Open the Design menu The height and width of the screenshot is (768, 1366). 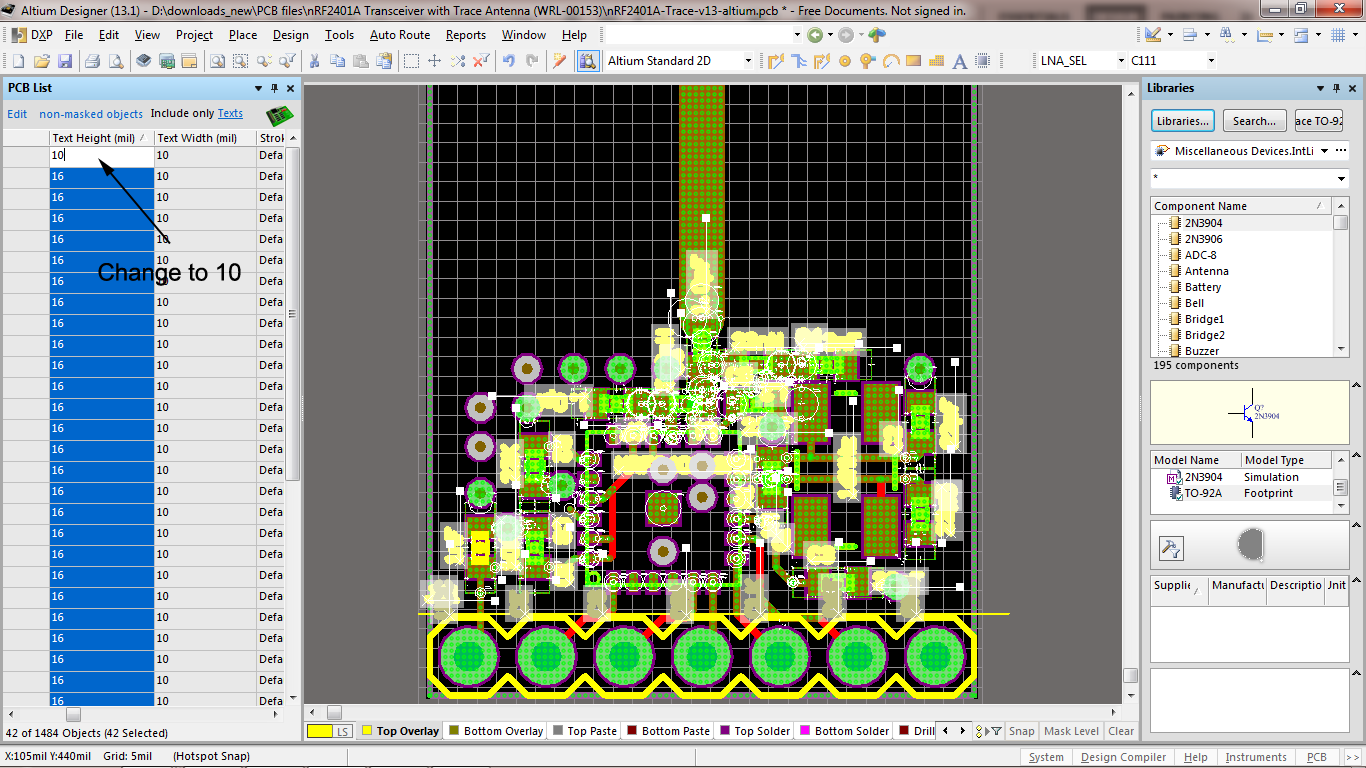[291, 35]
